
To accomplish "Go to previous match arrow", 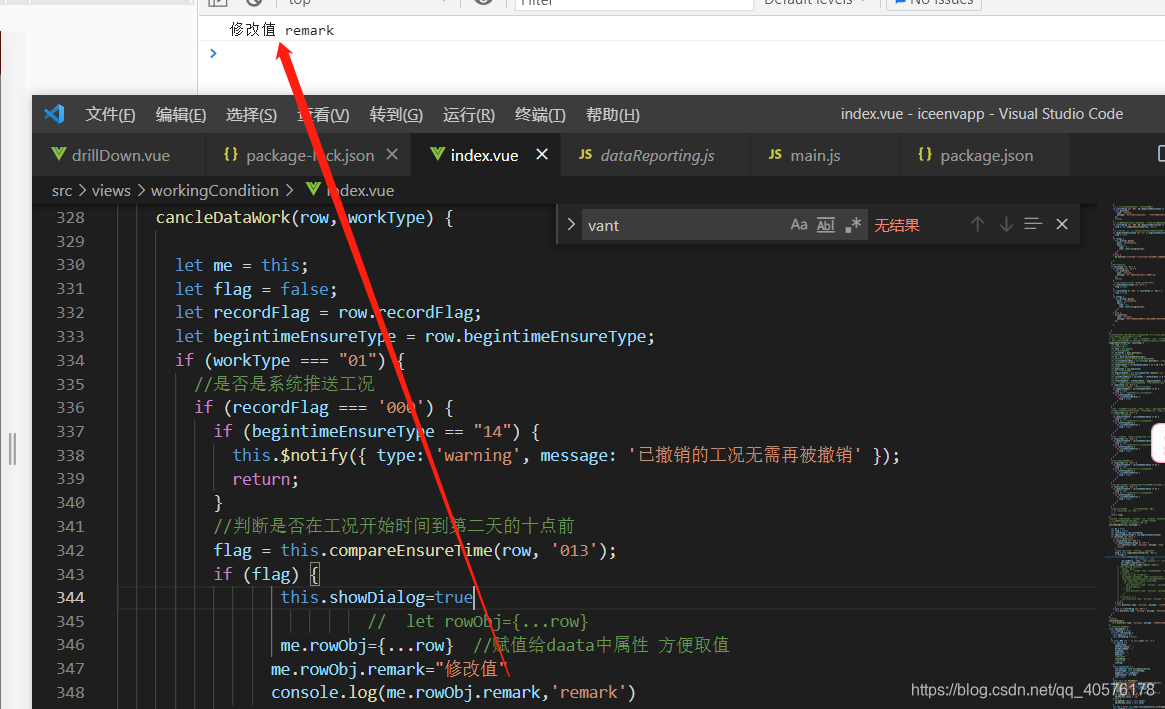I will (x=978, y=224).
